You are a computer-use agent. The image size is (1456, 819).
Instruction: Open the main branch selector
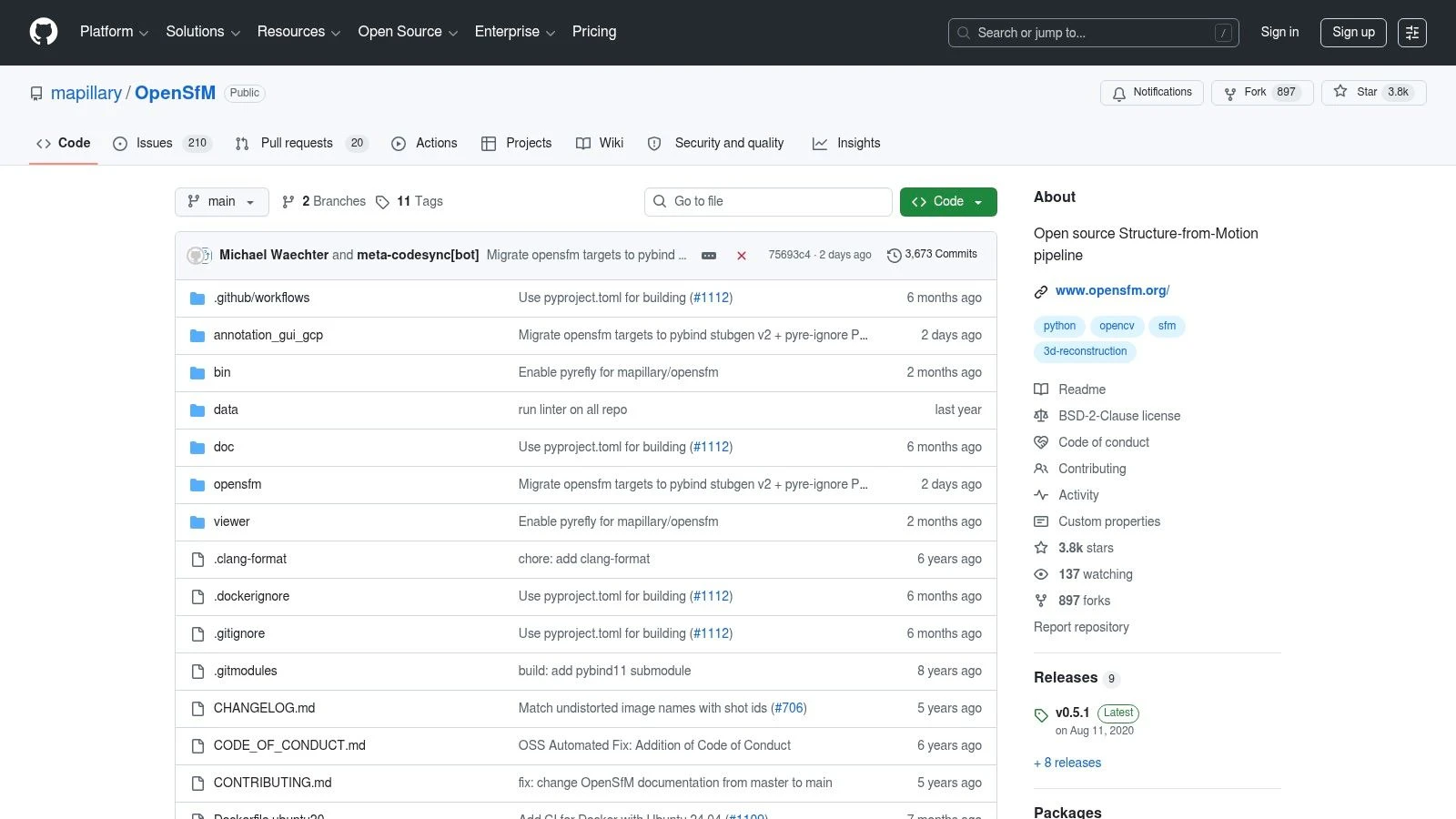tap(221, 202)
